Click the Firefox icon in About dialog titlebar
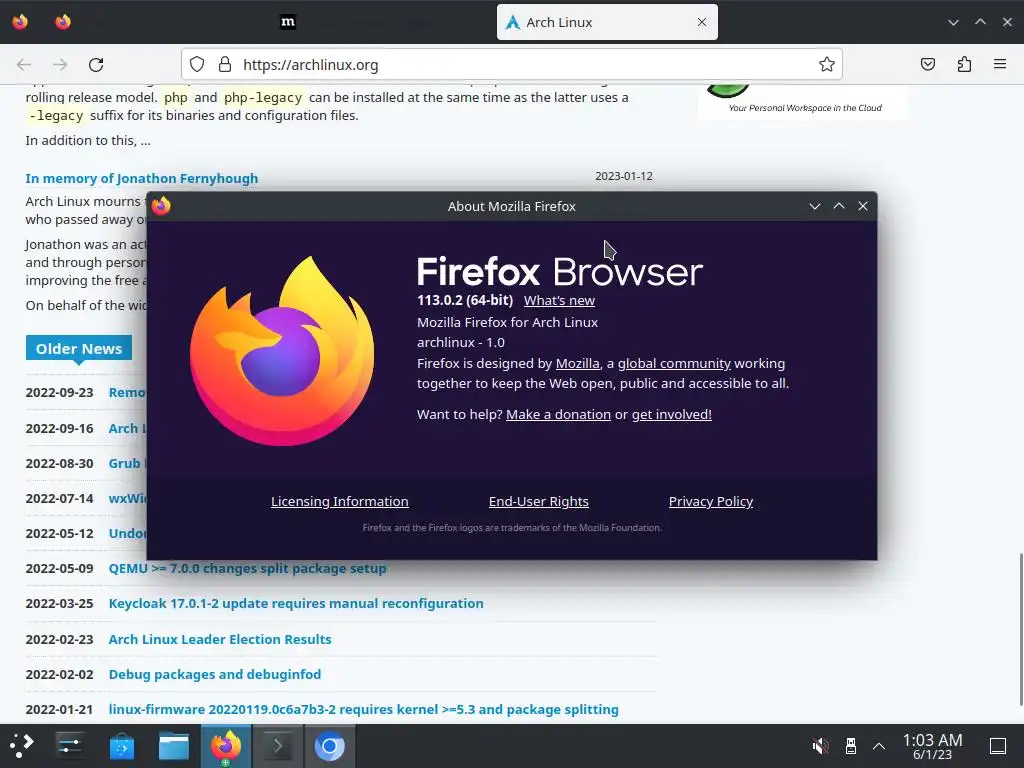Viewport: 1024px width, 768px height. point(161,206)
